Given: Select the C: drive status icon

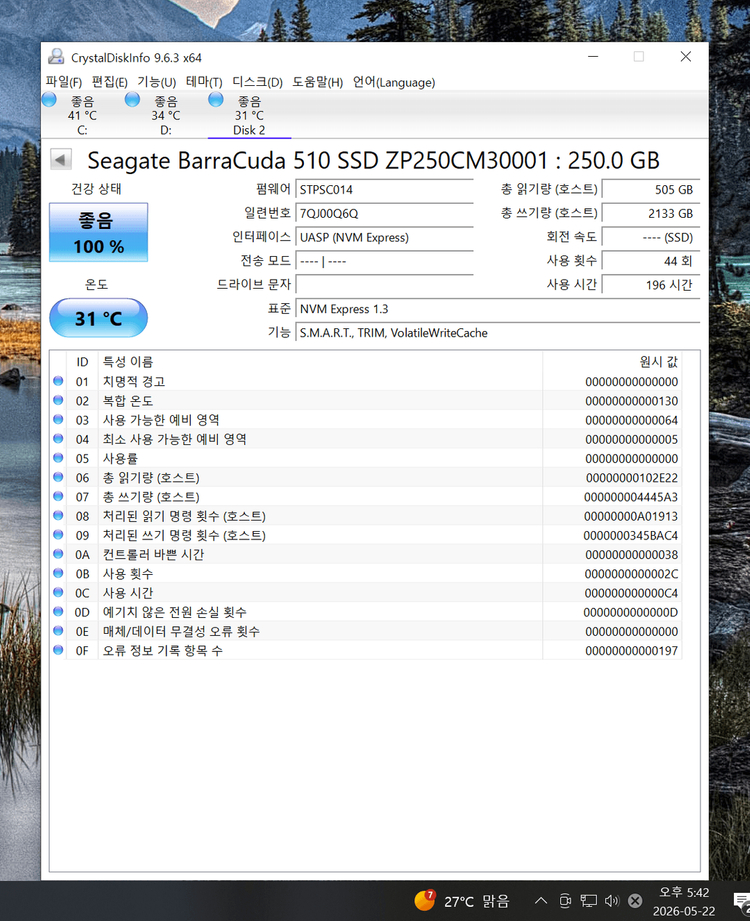Looking at the screenshot, I should point(49,100).
